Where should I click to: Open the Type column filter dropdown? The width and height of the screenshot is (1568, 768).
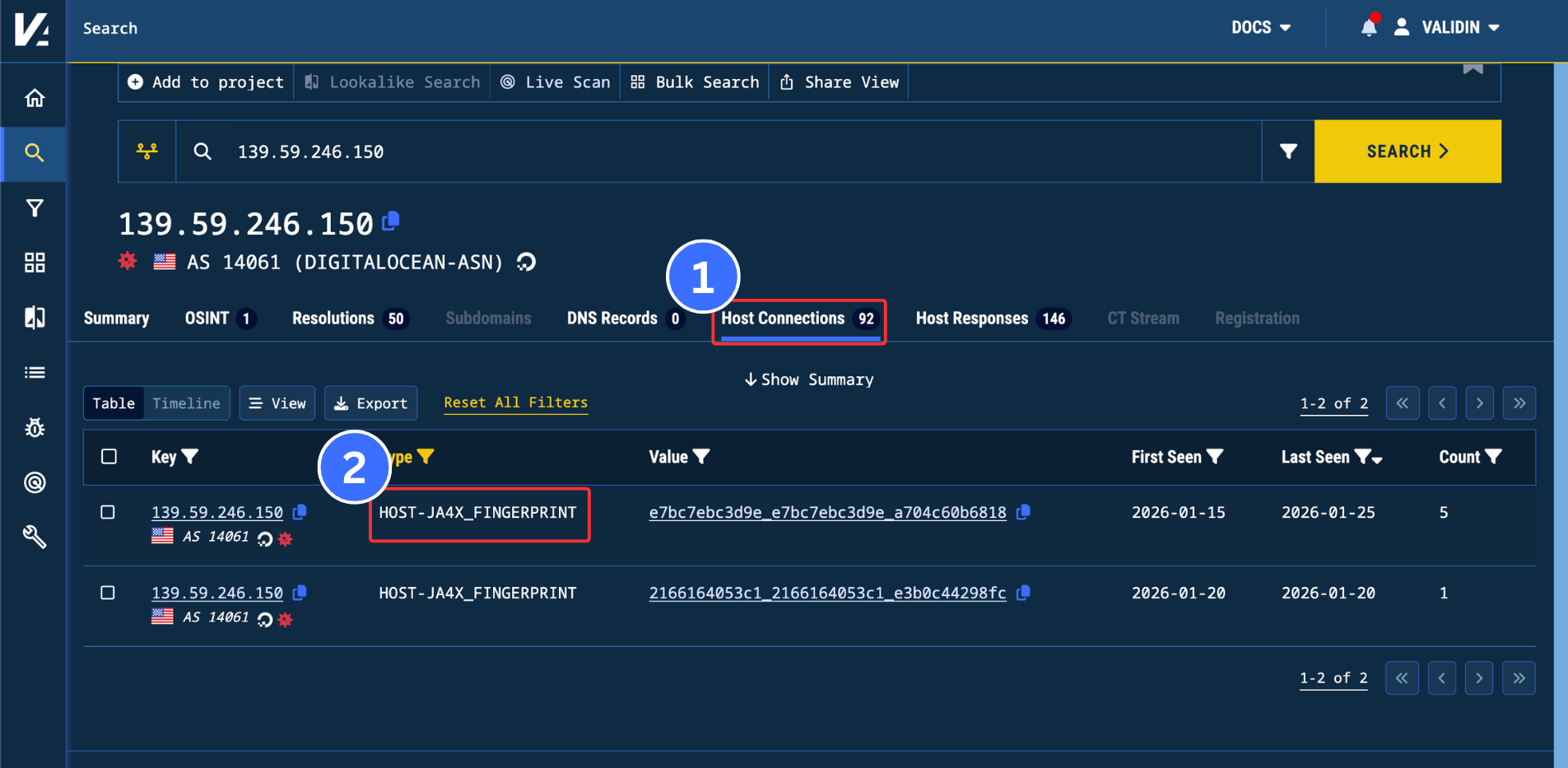click(x=426, y=456)
